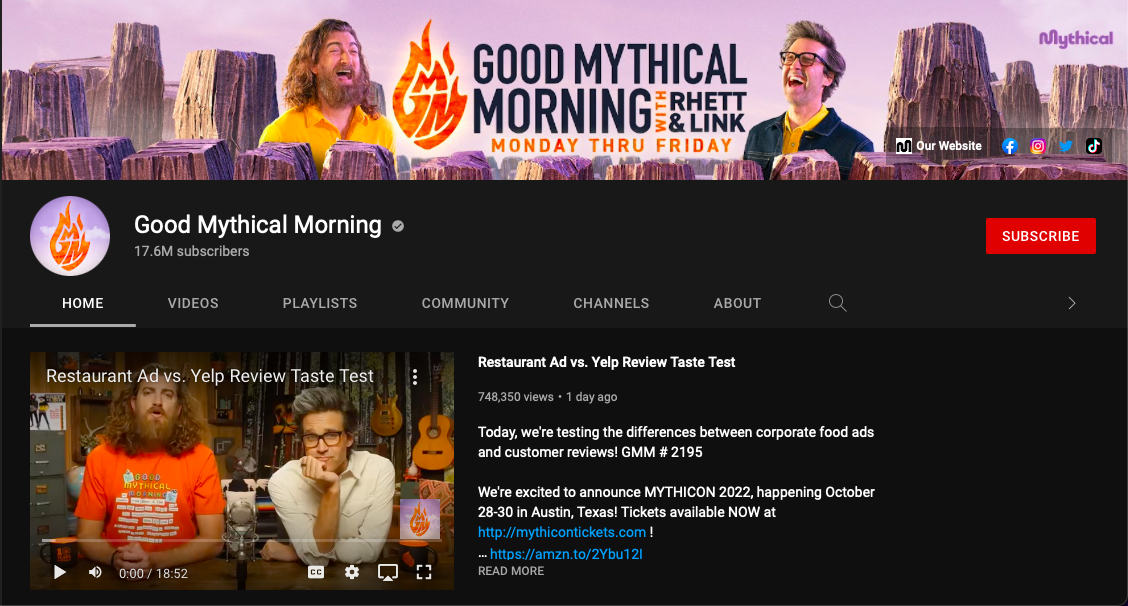
Task: Open the amzn.to/2Ybu12I link
Action: tap(566, 554)
